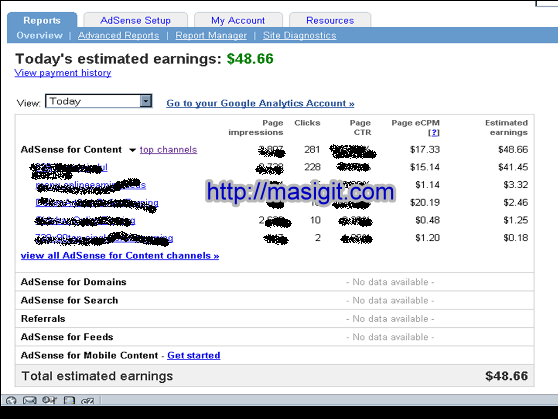Open Site Diagnostics sub-menu link
Viewport: 558px width, 419px height.
pos(299,35)
